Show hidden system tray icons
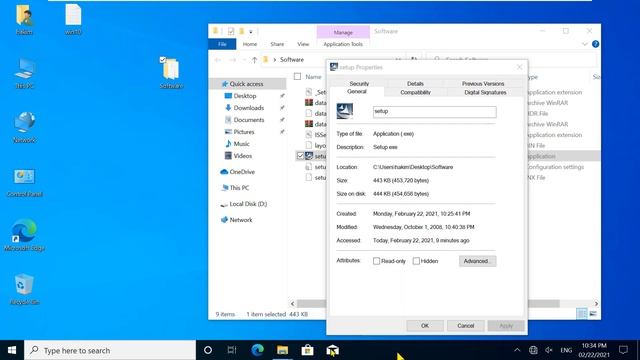This screenshot has height=360, width=640. click(x=517, y=350)
